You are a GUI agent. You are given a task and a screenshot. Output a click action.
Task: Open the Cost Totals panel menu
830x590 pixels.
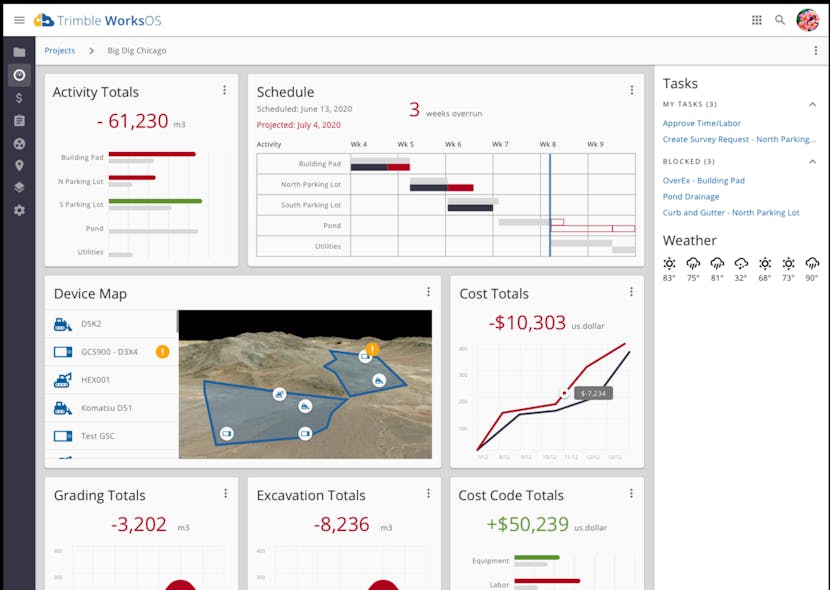pyautogui.click(x=631, y=291)
